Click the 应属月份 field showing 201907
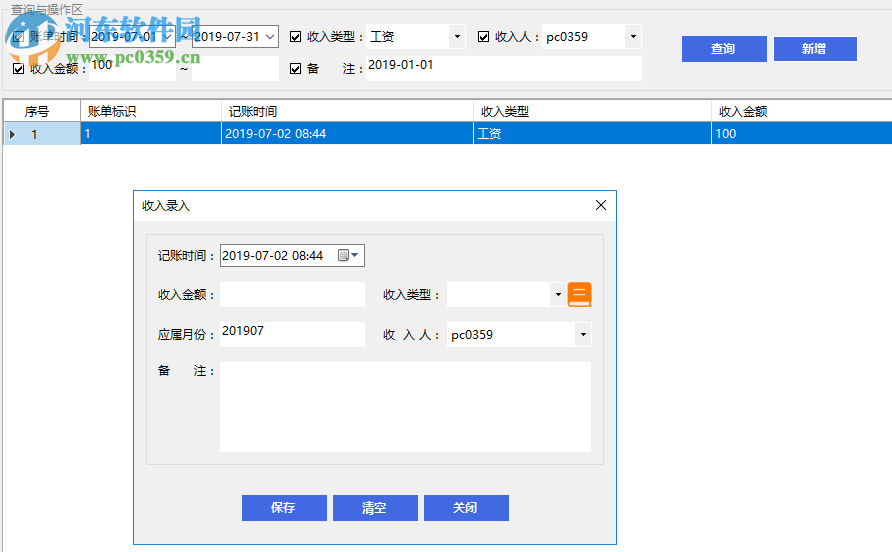This screenshot has height=552, width=892. pyautogui.click(x=292, y=335)
